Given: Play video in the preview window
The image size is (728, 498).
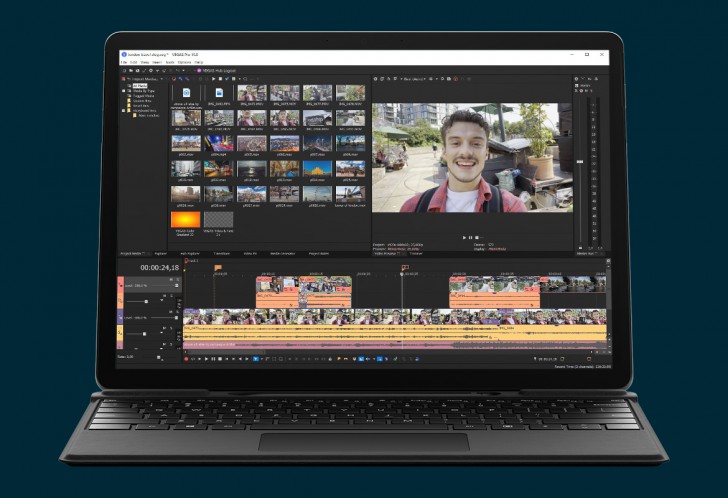Looking at the screenshot, I should (464, 237).
